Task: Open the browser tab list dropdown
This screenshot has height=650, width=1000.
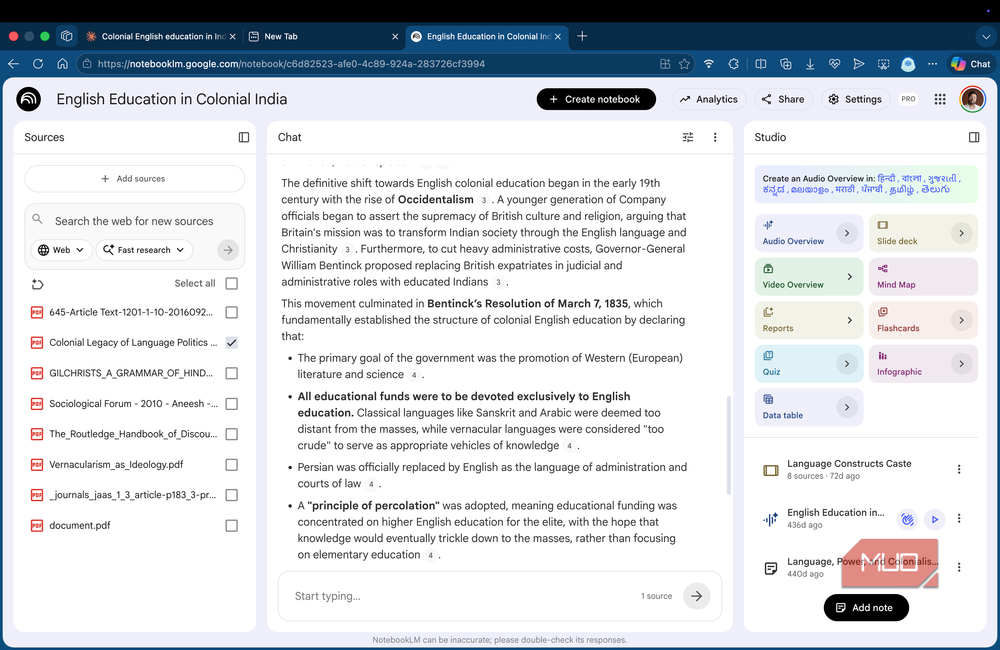Action: [986, 36]
